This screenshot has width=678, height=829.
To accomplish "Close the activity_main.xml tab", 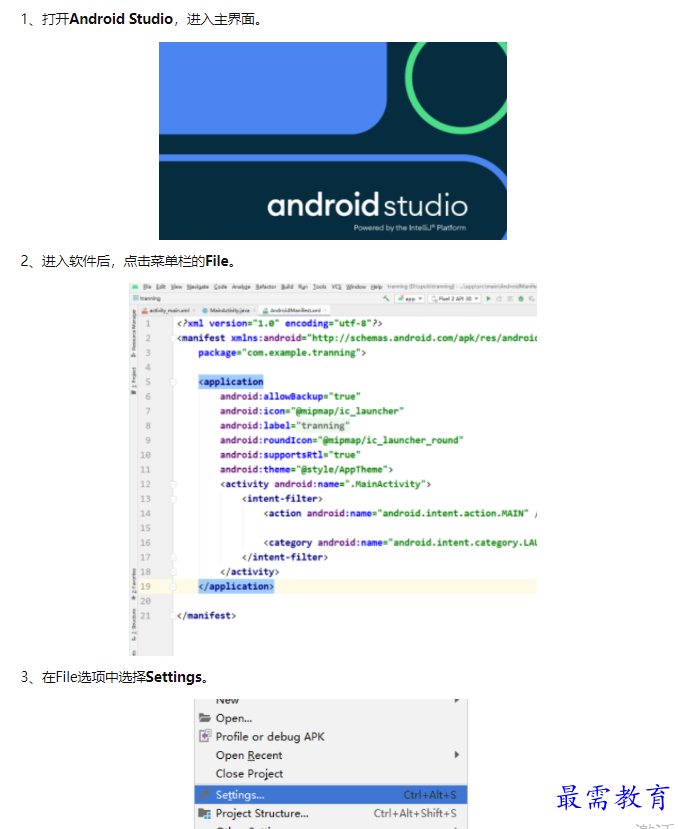I will [194, 310].
